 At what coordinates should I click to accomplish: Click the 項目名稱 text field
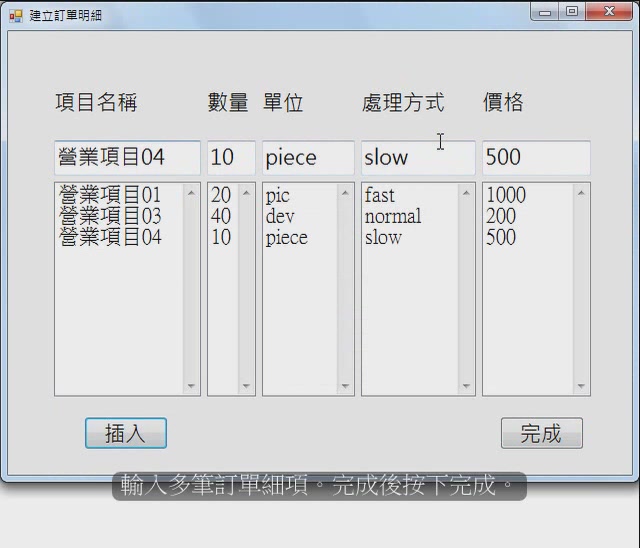(x=127, y=158)
